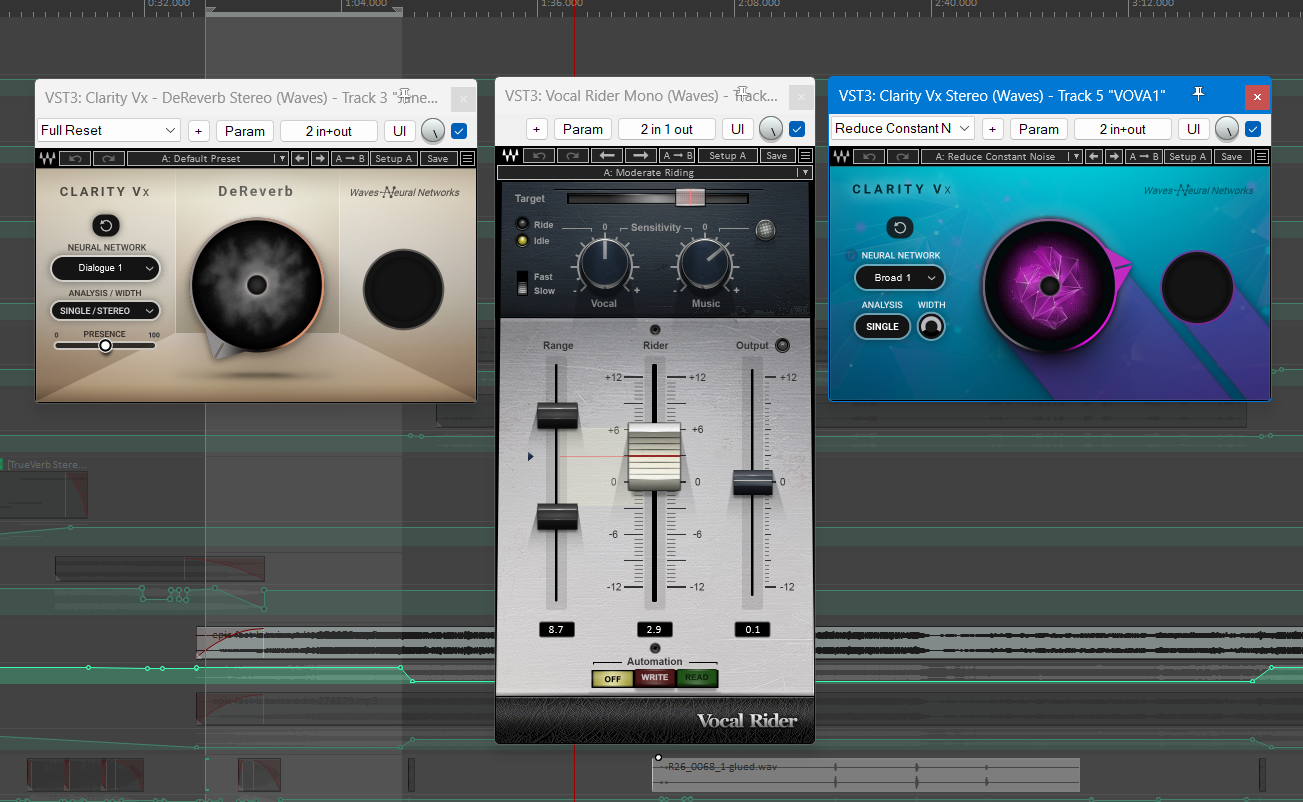Toggle bypass checkbox in DeReverb window
1303x802 pixels.
(459, 130)
